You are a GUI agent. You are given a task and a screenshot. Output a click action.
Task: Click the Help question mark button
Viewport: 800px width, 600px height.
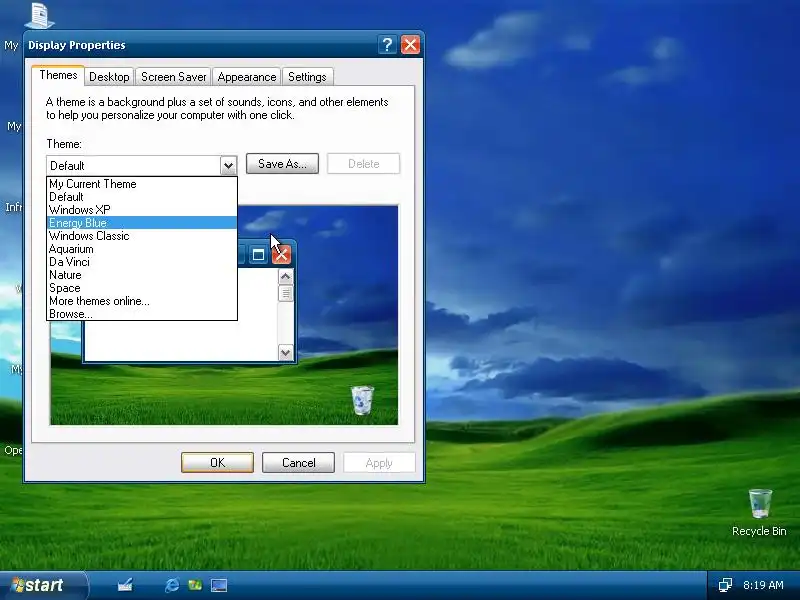click(387, 45)
